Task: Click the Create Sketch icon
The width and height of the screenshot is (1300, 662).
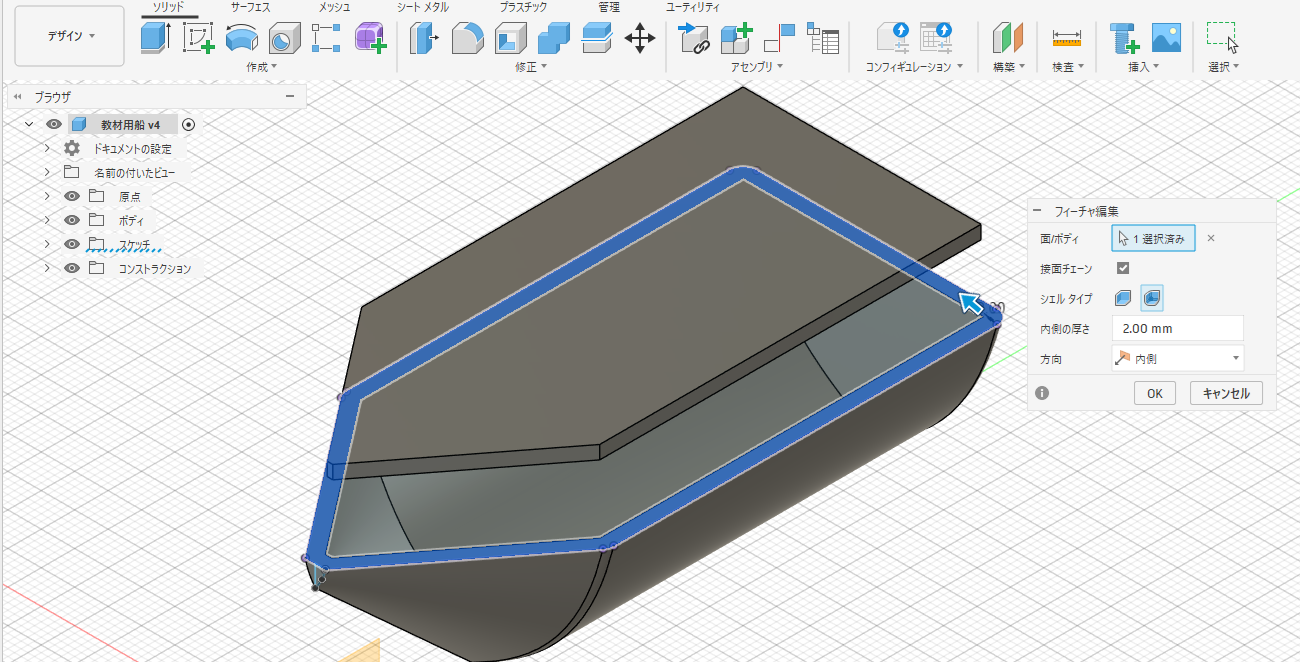Action: click(x=198, y=38)
